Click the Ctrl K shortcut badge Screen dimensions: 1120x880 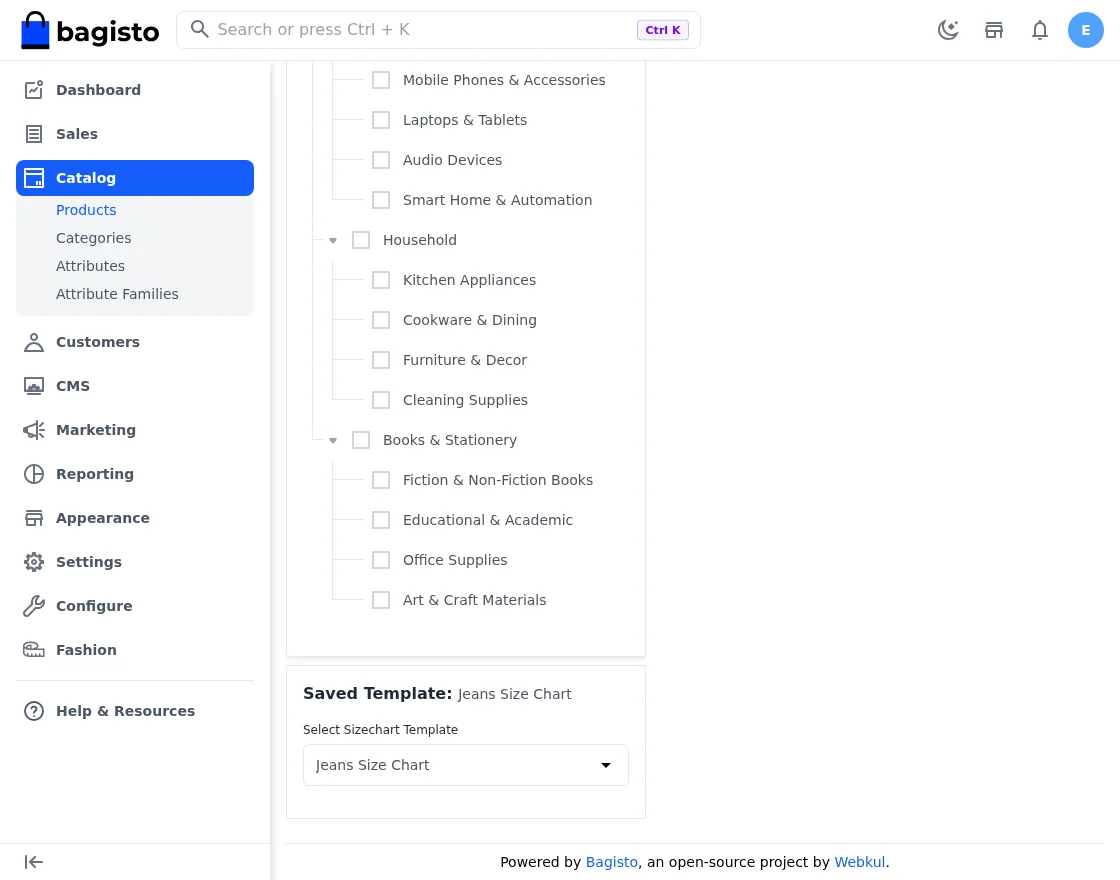(x=663, y=30)
